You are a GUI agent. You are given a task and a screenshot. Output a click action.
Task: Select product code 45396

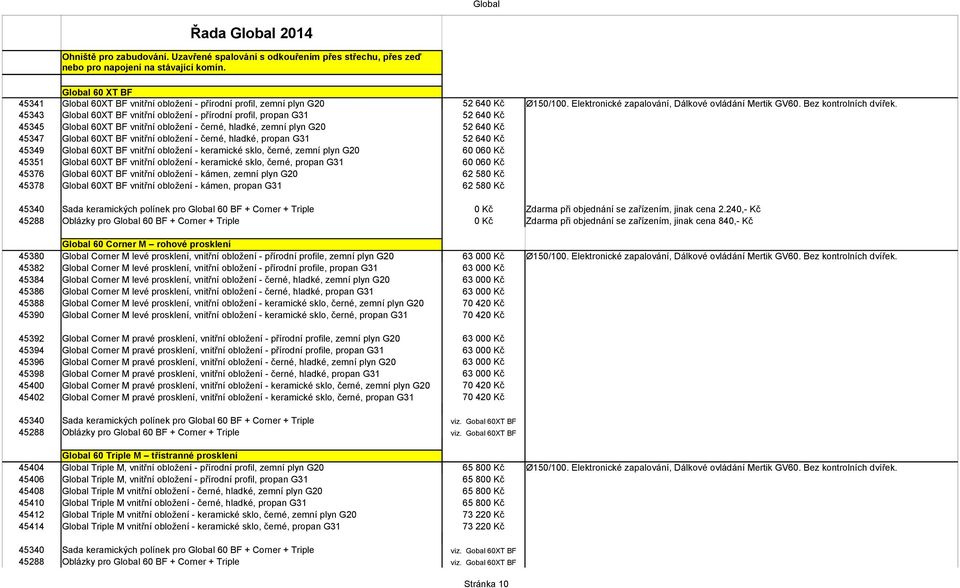pyautogui.click(x=31, y=362)
